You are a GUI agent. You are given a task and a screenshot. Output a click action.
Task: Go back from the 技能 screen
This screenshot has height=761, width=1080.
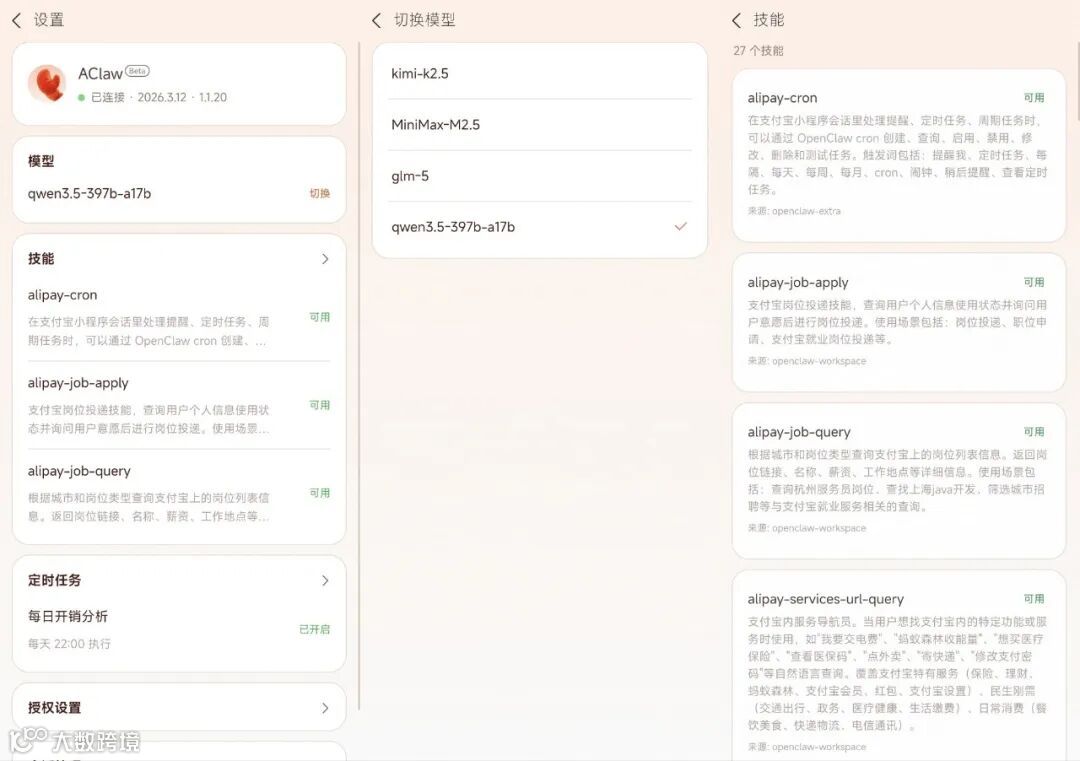(x=736, y=20)
